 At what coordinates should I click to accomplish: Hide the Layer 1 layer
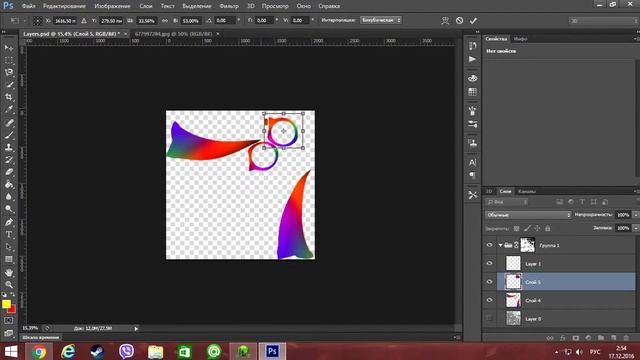click(x=489, y=264)
